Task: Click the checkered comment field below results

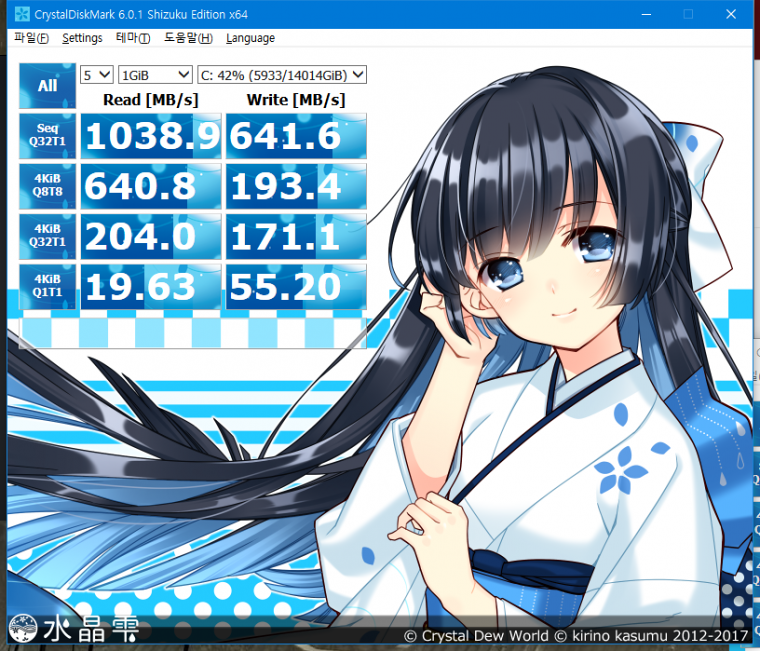Action: 193,332
